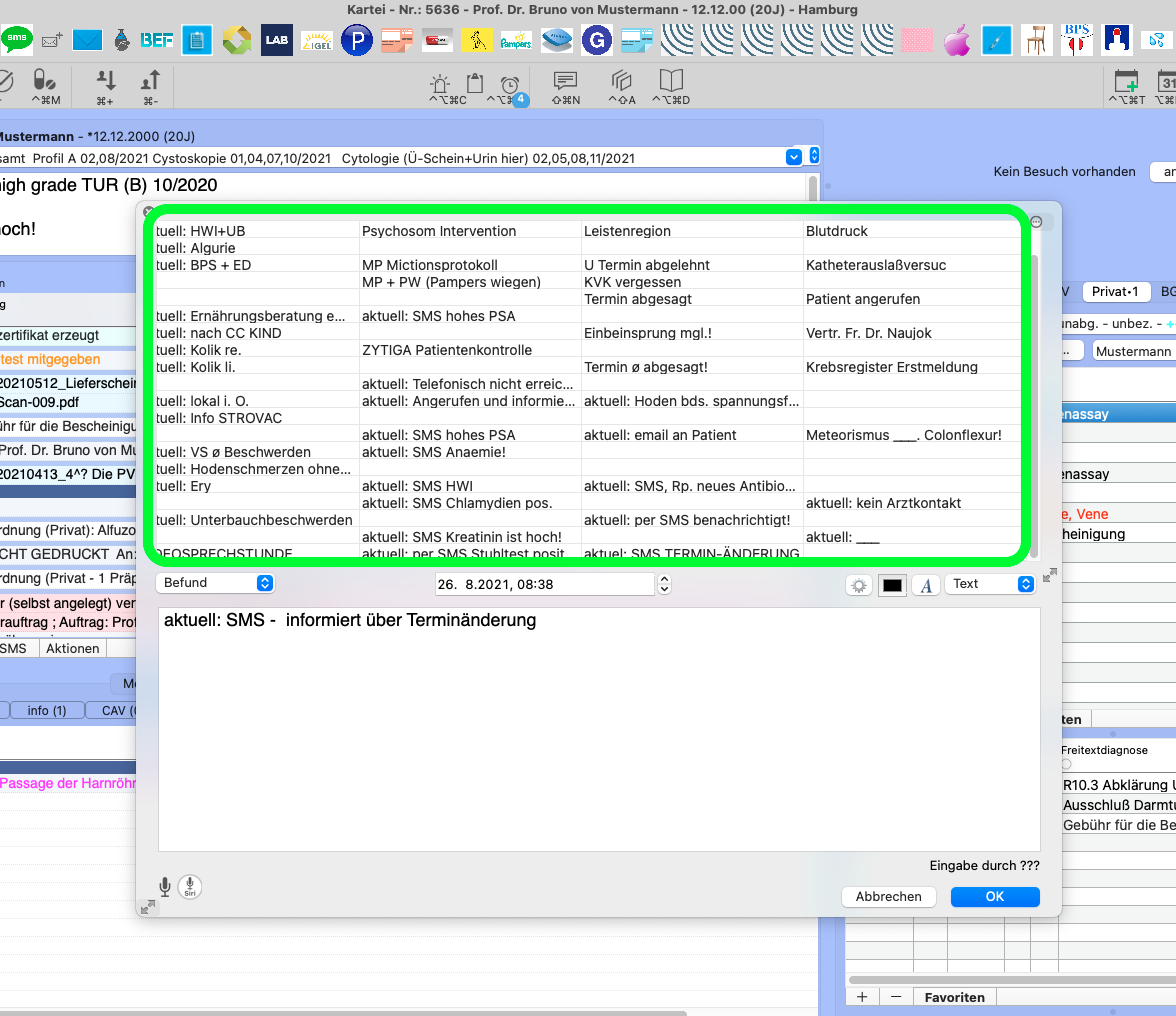Screen dimensions: 1176x1016
Task: Select template 'aktuell: email an Patient'
Action: tap(660, 435)
